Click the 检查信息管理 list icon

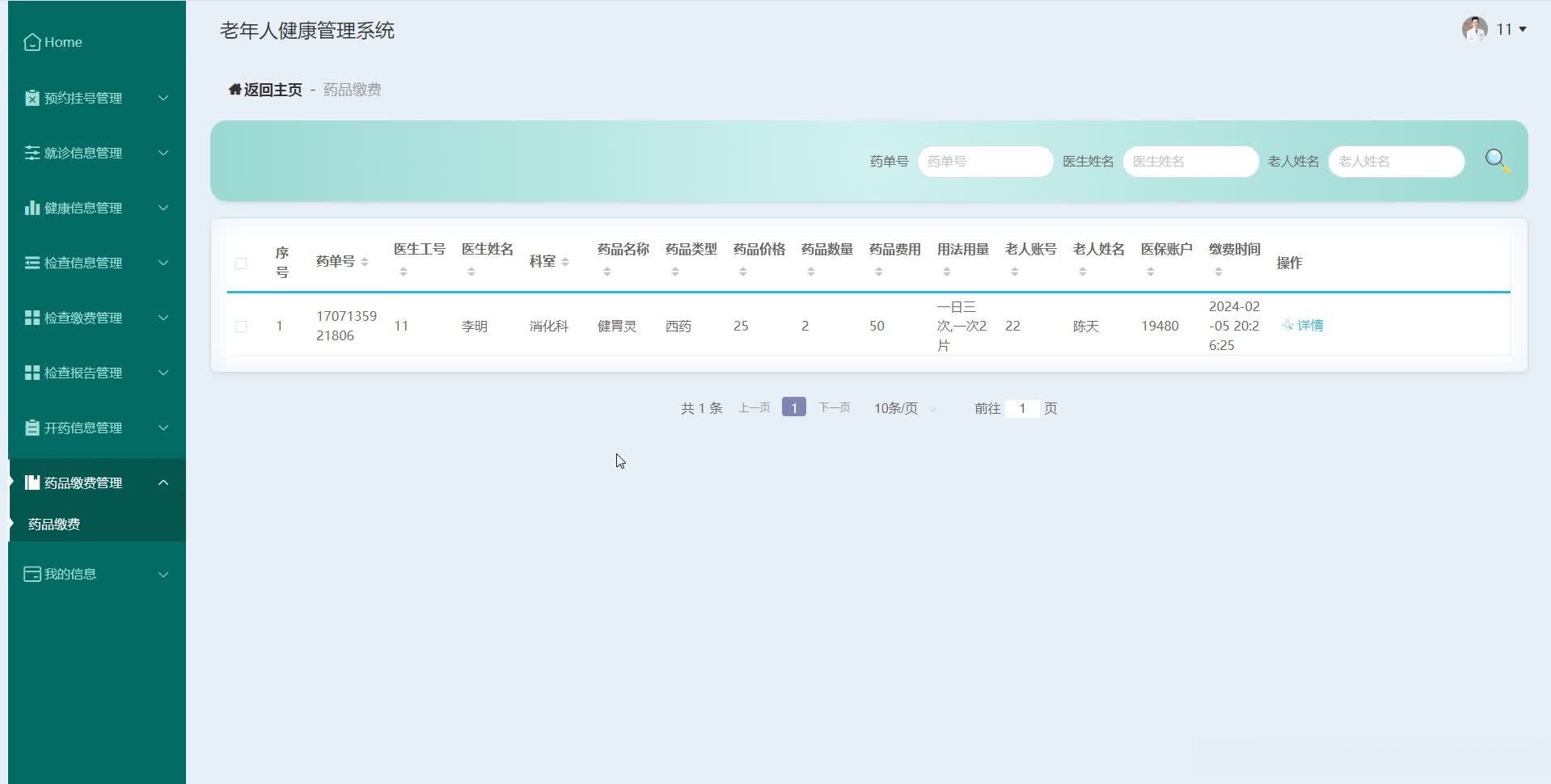32,263
